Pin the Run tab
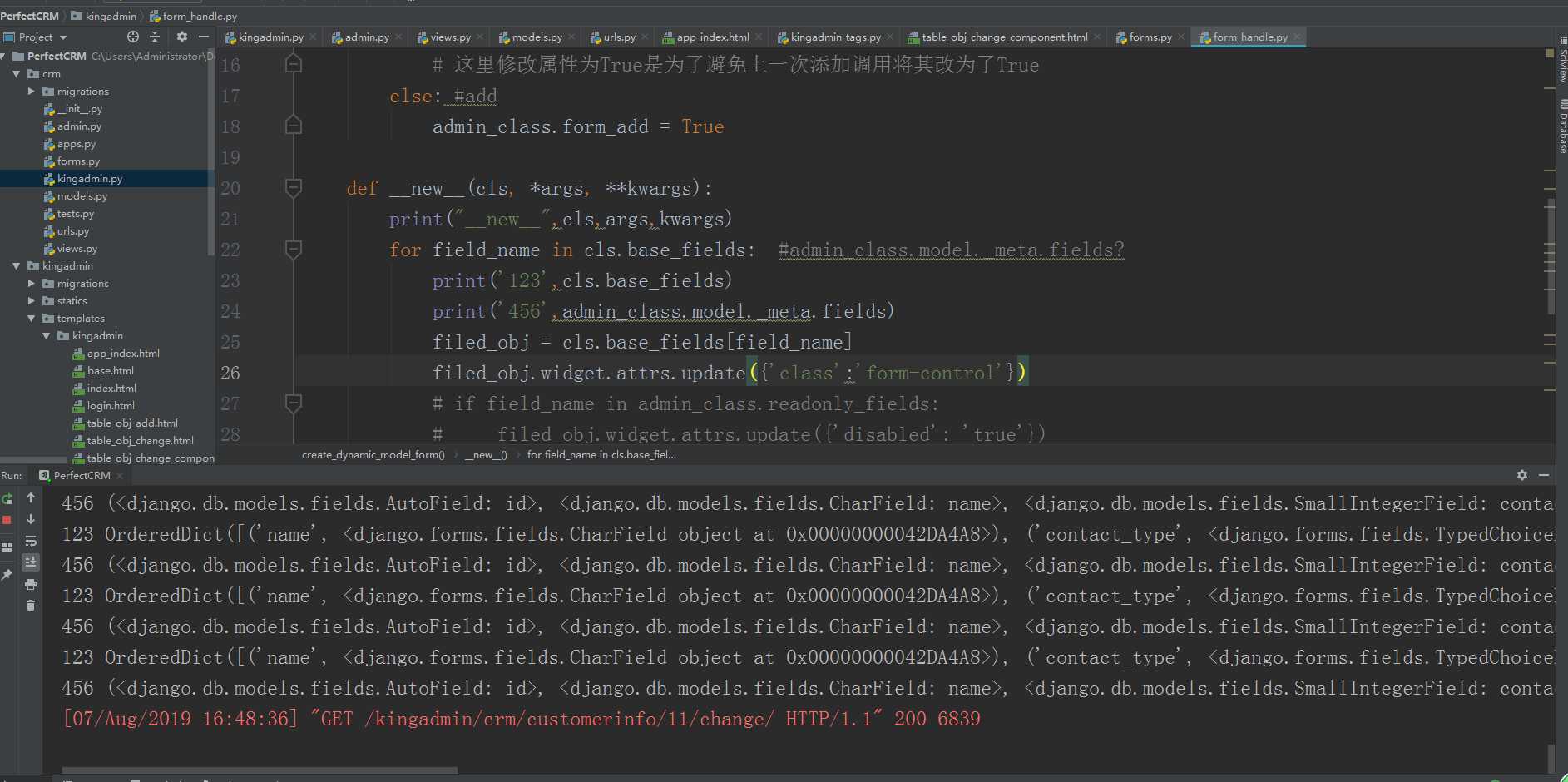Image resolution: width=1568 pixels, height=782 pixels. pos(7,575)
